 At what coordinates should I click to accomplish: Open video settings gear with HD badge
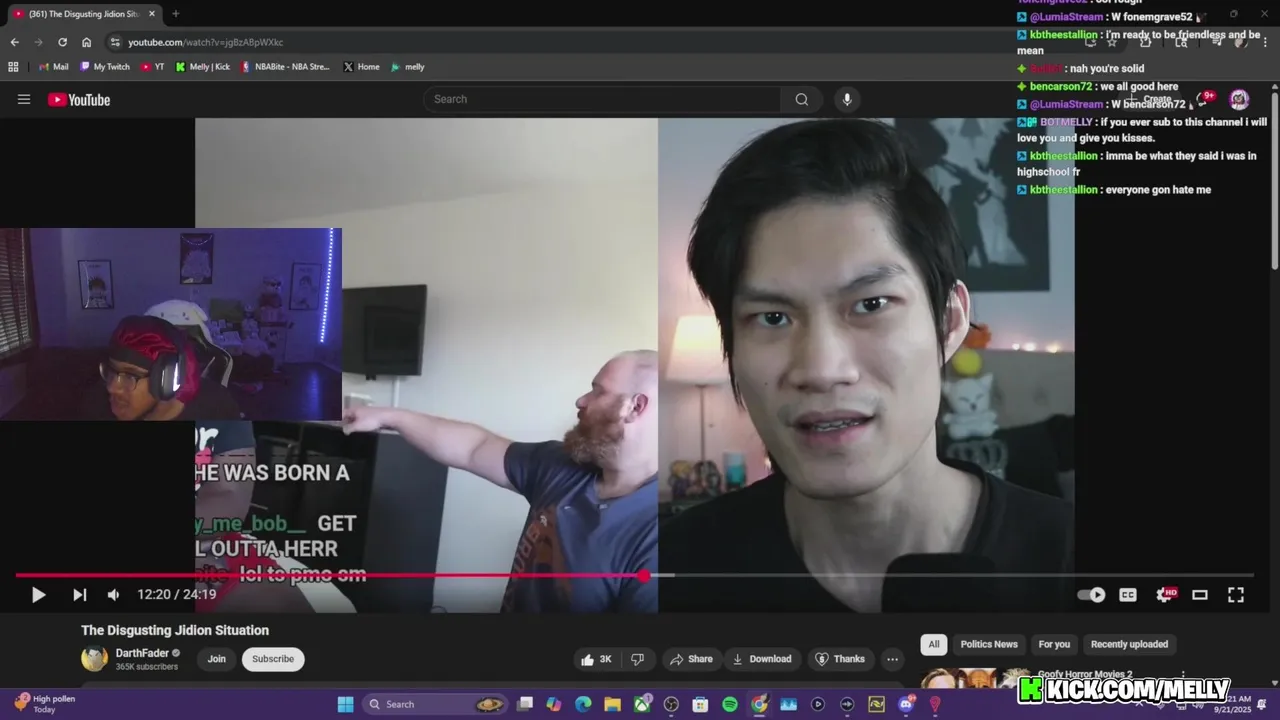click(x=1166, y=594)
